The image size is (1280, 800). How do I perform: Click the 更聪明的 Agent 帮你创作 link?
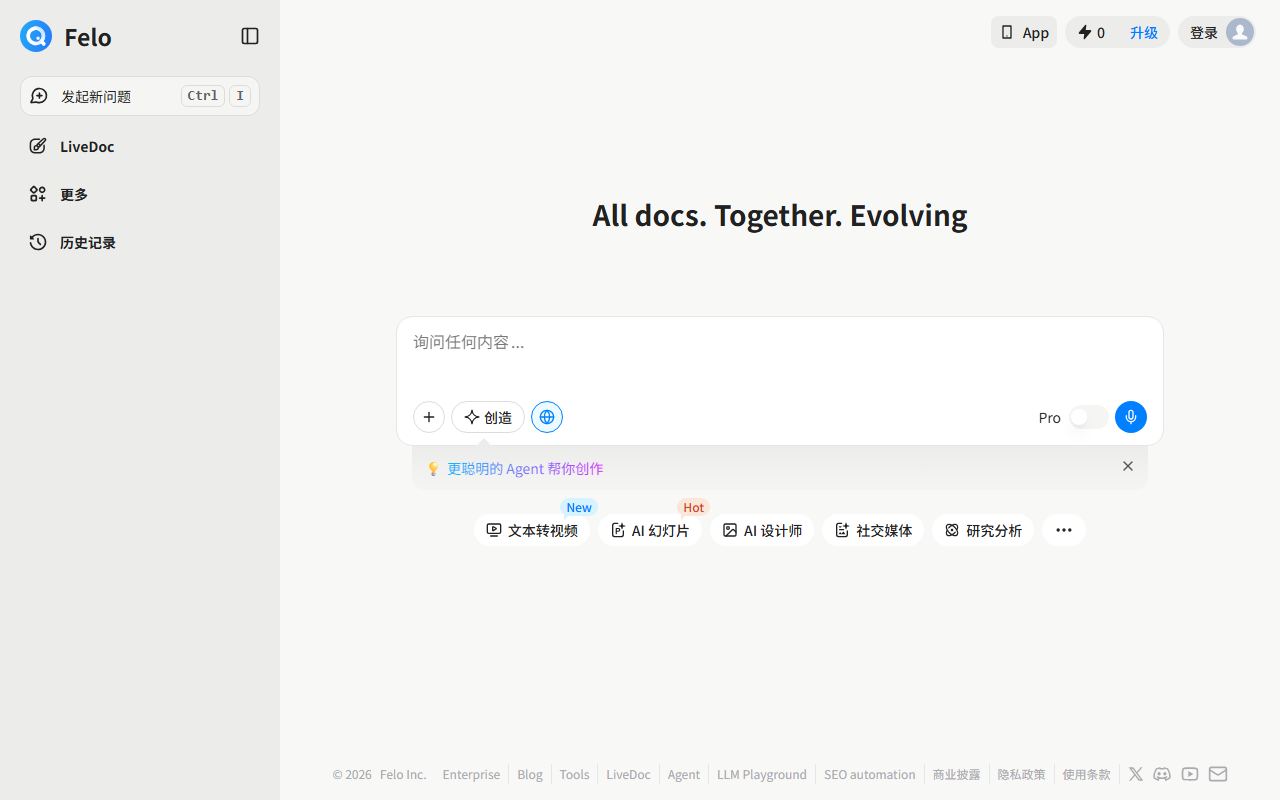[525, 468]
